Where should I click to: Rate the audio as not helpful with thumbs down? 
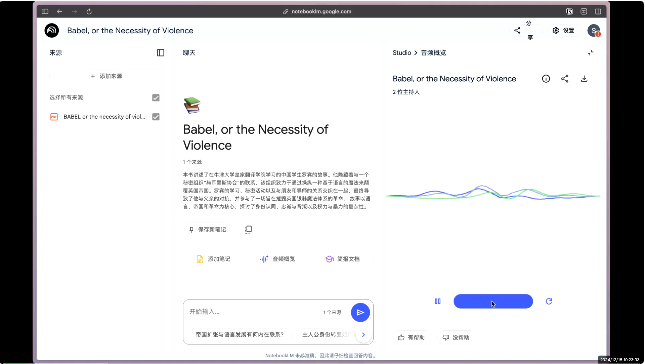tap(456, 337)
